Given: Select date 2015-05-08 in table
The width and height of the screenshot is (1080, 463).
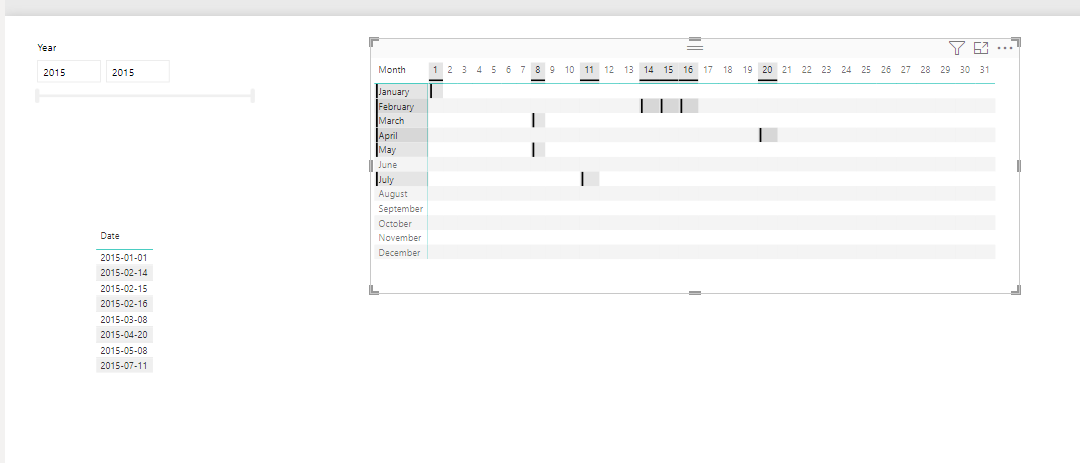Looking at the screenshot, I should point(124,351).
